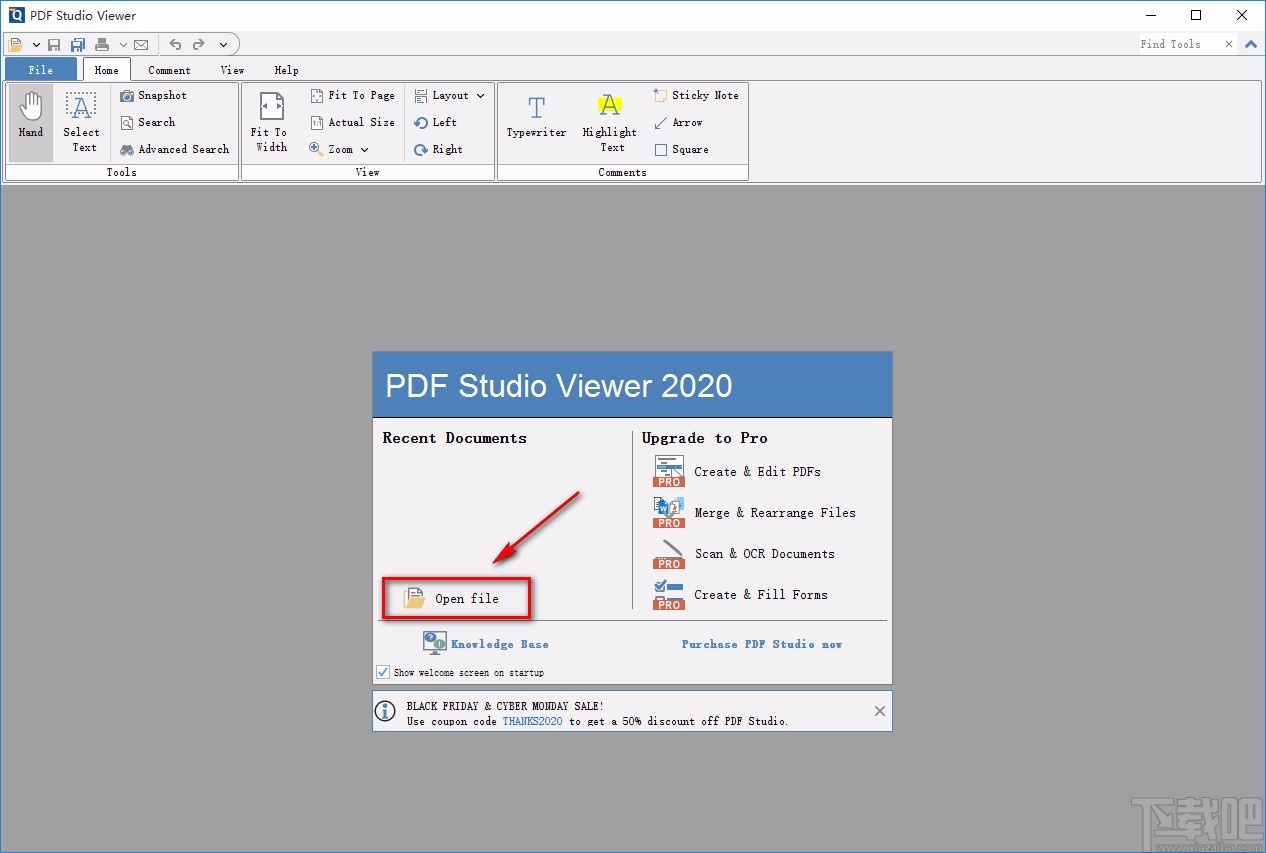1266x853 pixels.
Task: Expand the Zoom dropdown
Action: point(340,149)
